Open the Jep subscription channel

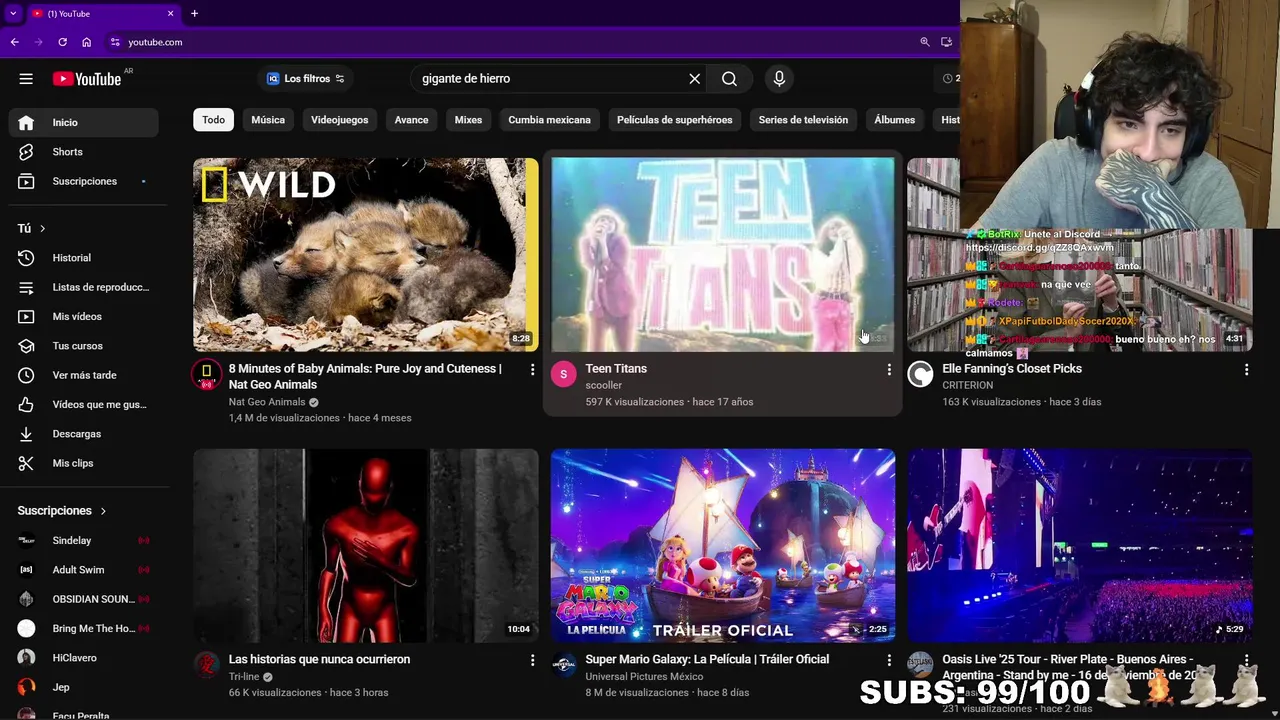pos(84,687)
